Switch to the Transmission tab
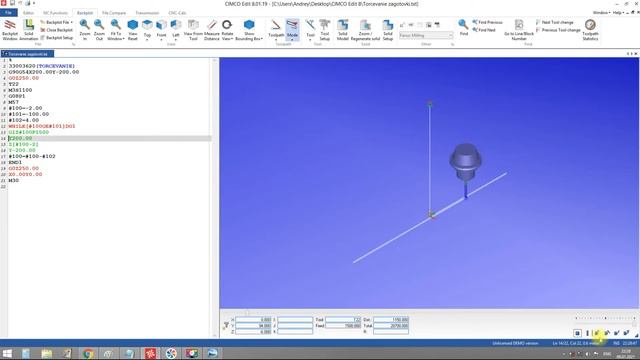 pos(147,13)
